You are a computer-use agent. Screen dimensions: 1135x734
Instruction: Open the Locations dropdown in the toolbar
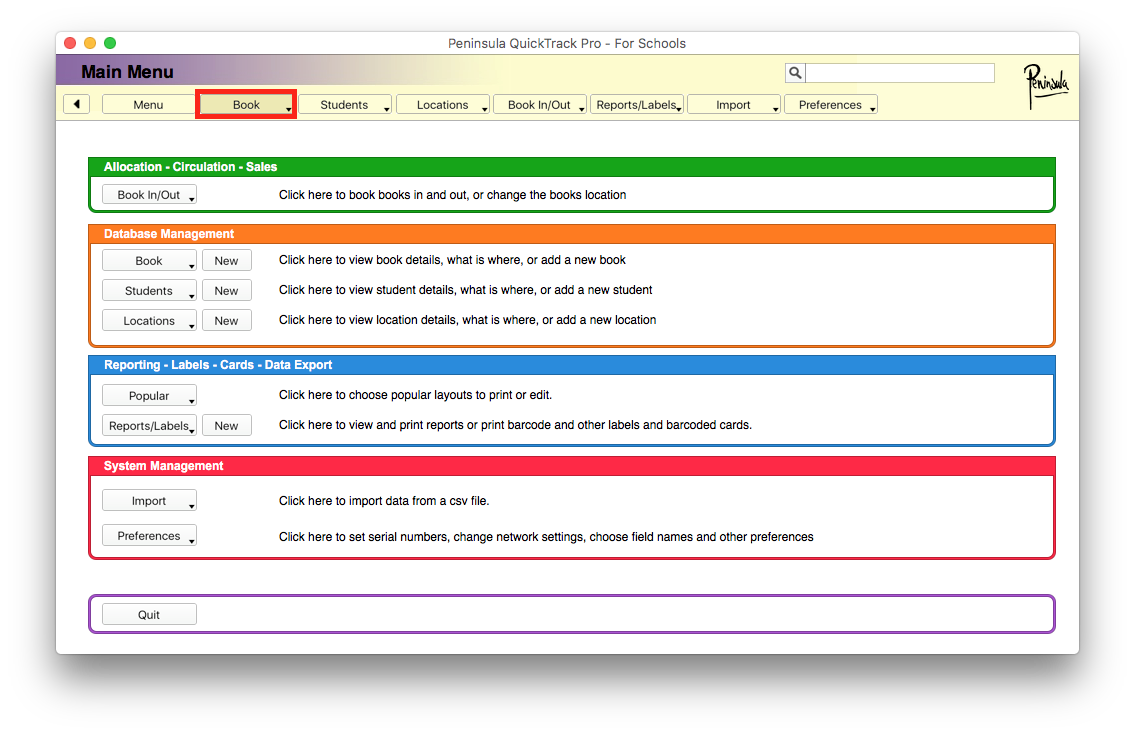click(x=442, y=105)
